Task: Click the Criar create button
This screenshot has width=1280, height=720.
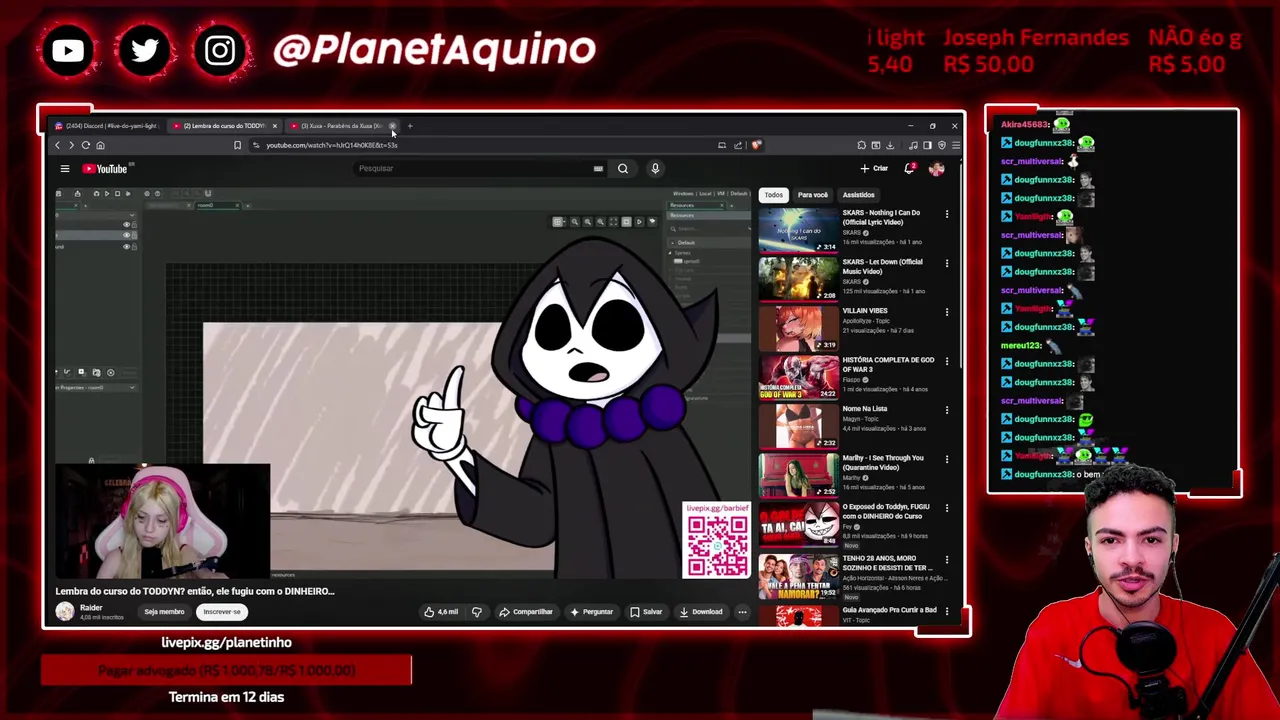Action: pos(874,169)
